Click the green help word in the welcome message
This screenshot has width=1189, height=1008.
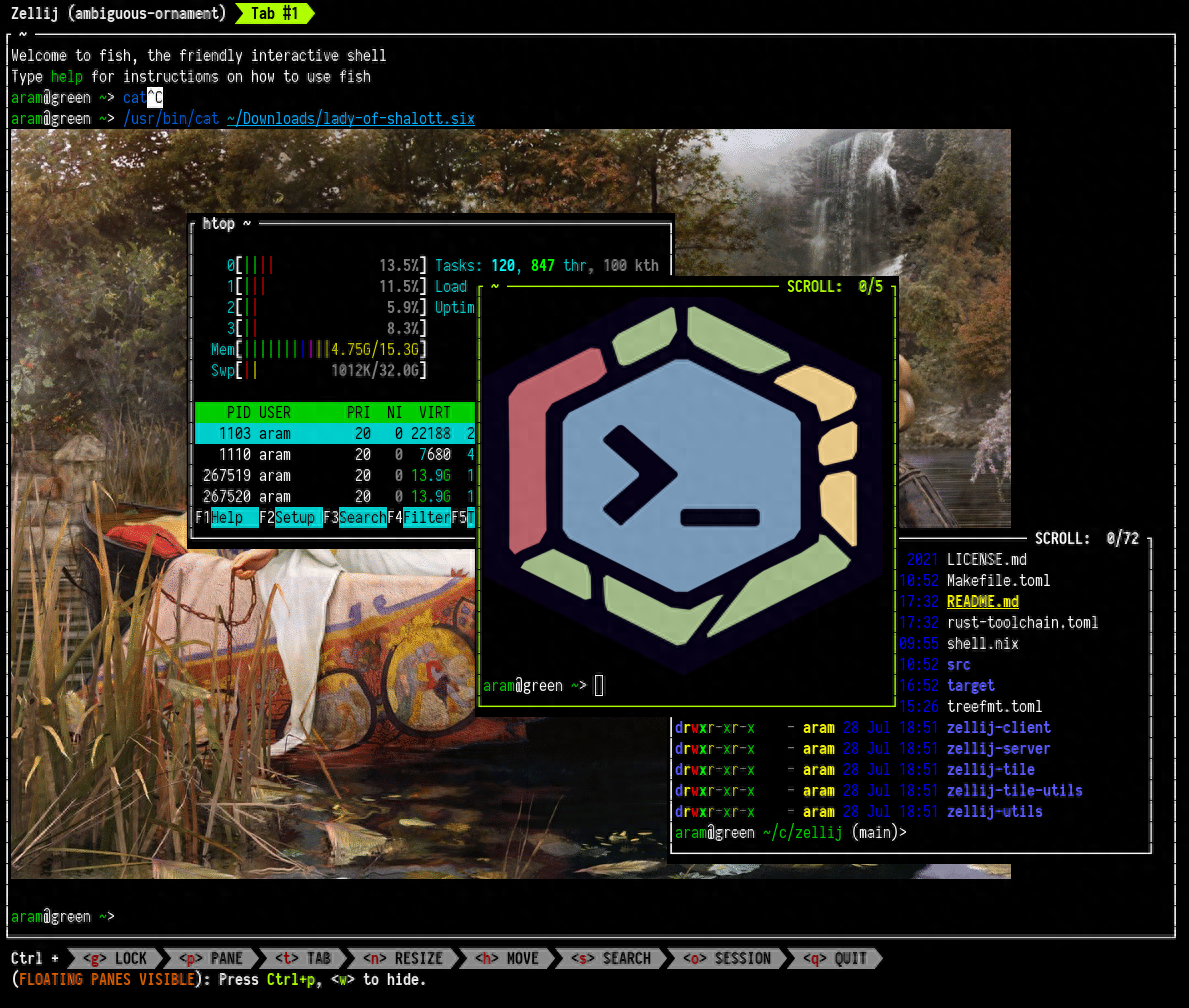pyautogui.click(x=67, y=77)
